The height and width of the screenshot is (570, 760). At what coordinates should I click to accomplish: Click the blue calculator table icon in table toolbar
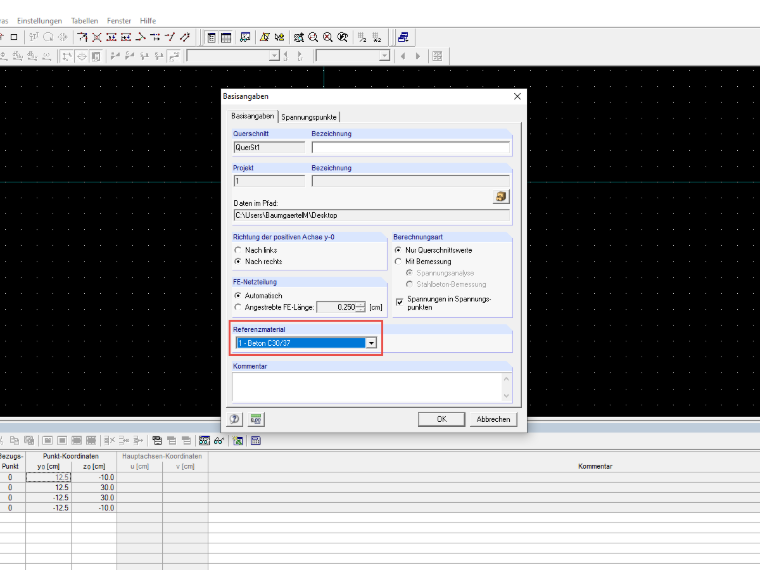(x=256, y=441)
